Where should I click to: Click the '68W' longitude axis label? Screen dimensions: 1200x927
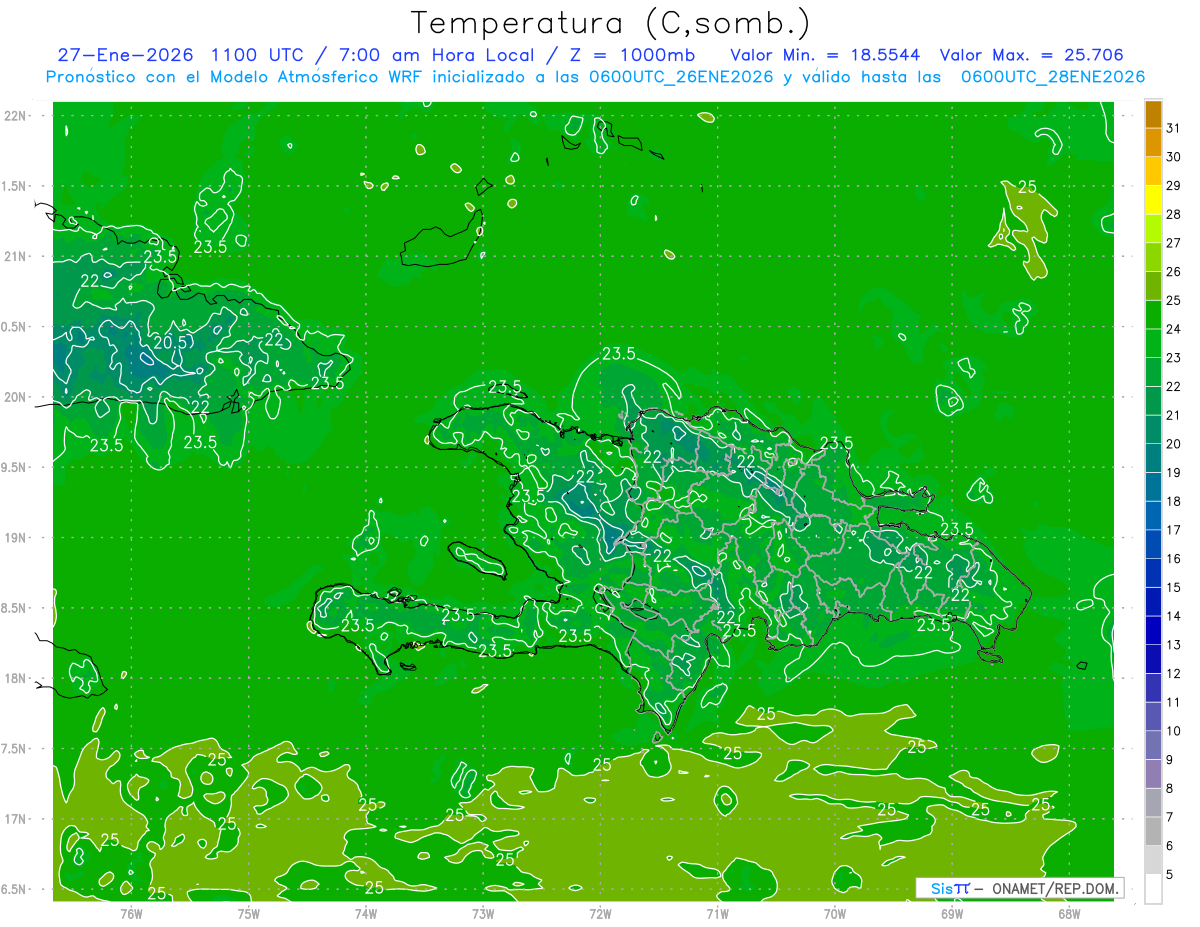(1068, 913)
